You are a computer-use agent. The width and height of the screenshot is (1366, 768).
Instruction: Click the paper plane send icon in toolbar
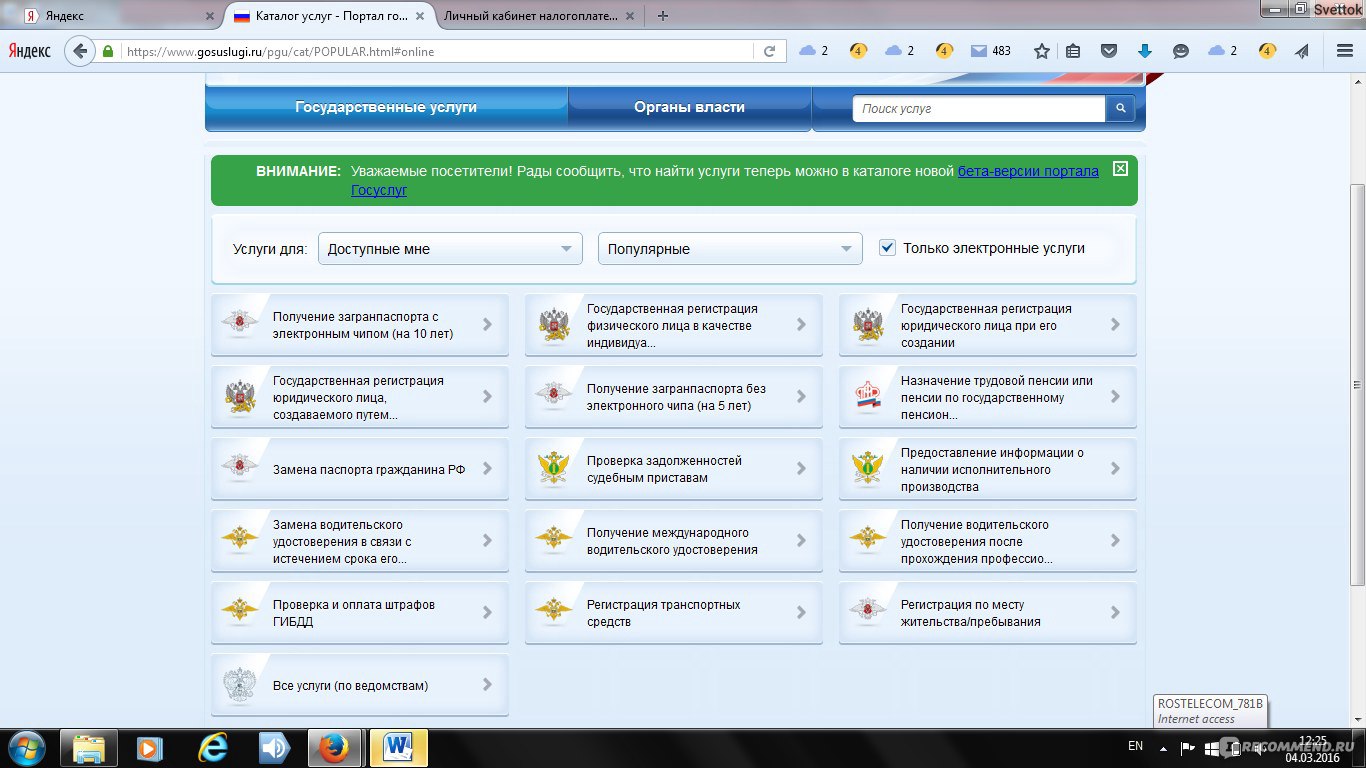coord(1301,51)
